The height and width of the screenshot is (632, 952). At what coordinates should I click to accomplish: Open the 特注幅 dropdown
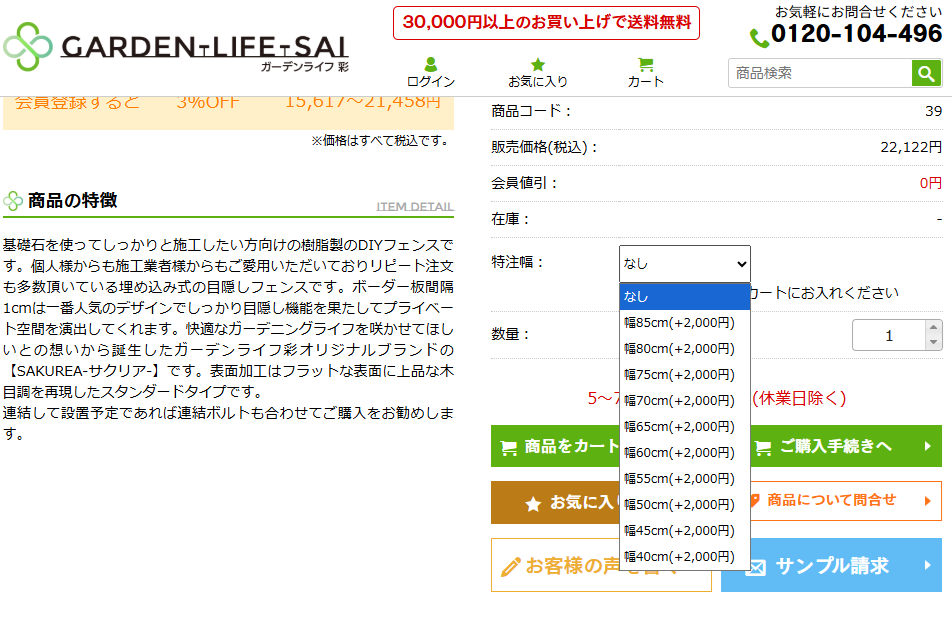pyautogui.click(x=684, y=264)
